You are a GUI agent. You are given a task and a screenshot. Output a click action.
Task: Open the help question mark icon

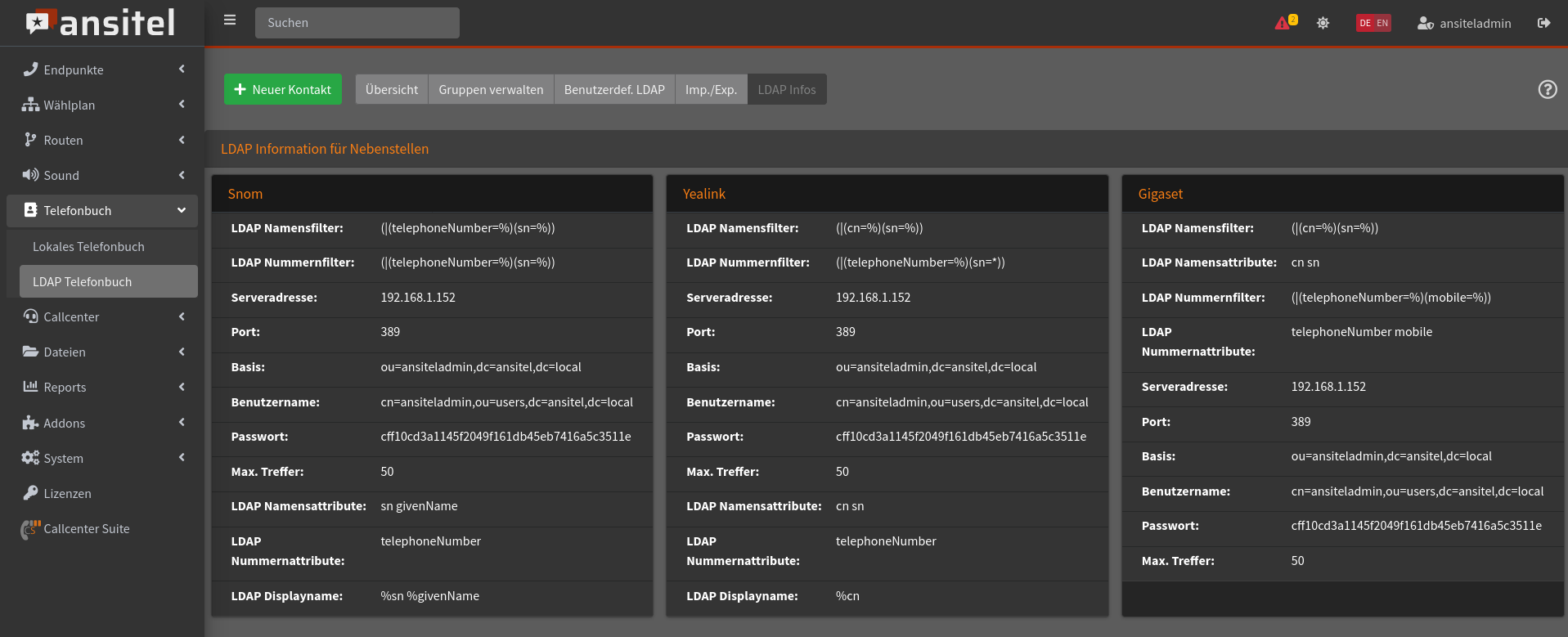1547,89
